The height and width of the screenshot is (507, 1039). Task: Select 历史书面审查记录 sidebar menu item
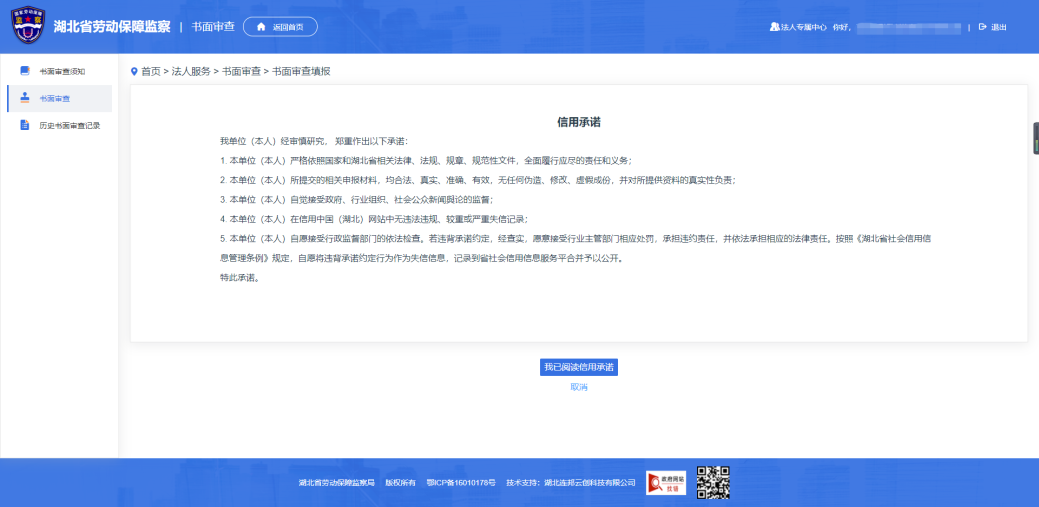tap(69, 125)
